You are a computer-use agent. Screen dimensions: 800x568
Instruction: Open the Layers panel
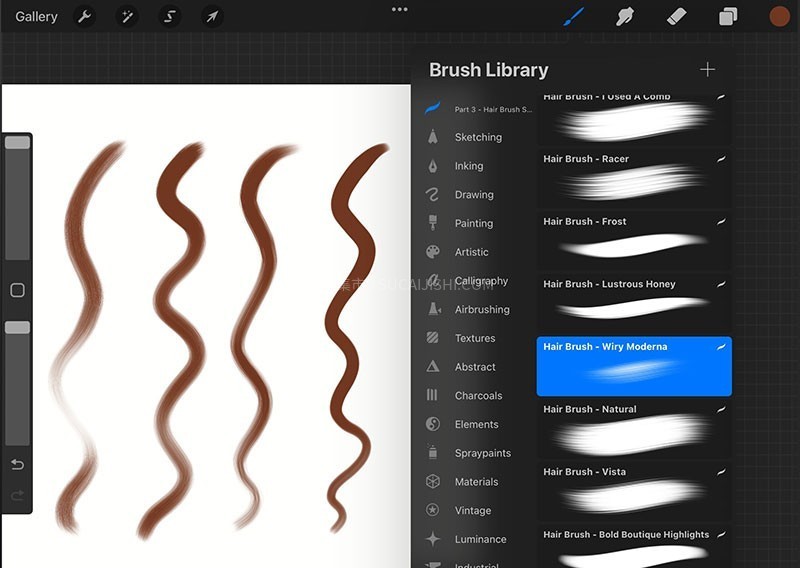[x=728, y=17]
